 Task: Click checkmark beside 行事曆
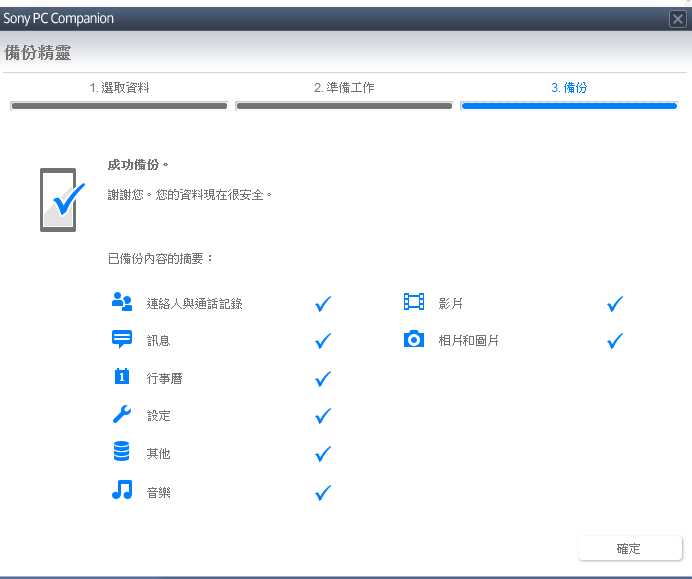click(x=323, y=379)
